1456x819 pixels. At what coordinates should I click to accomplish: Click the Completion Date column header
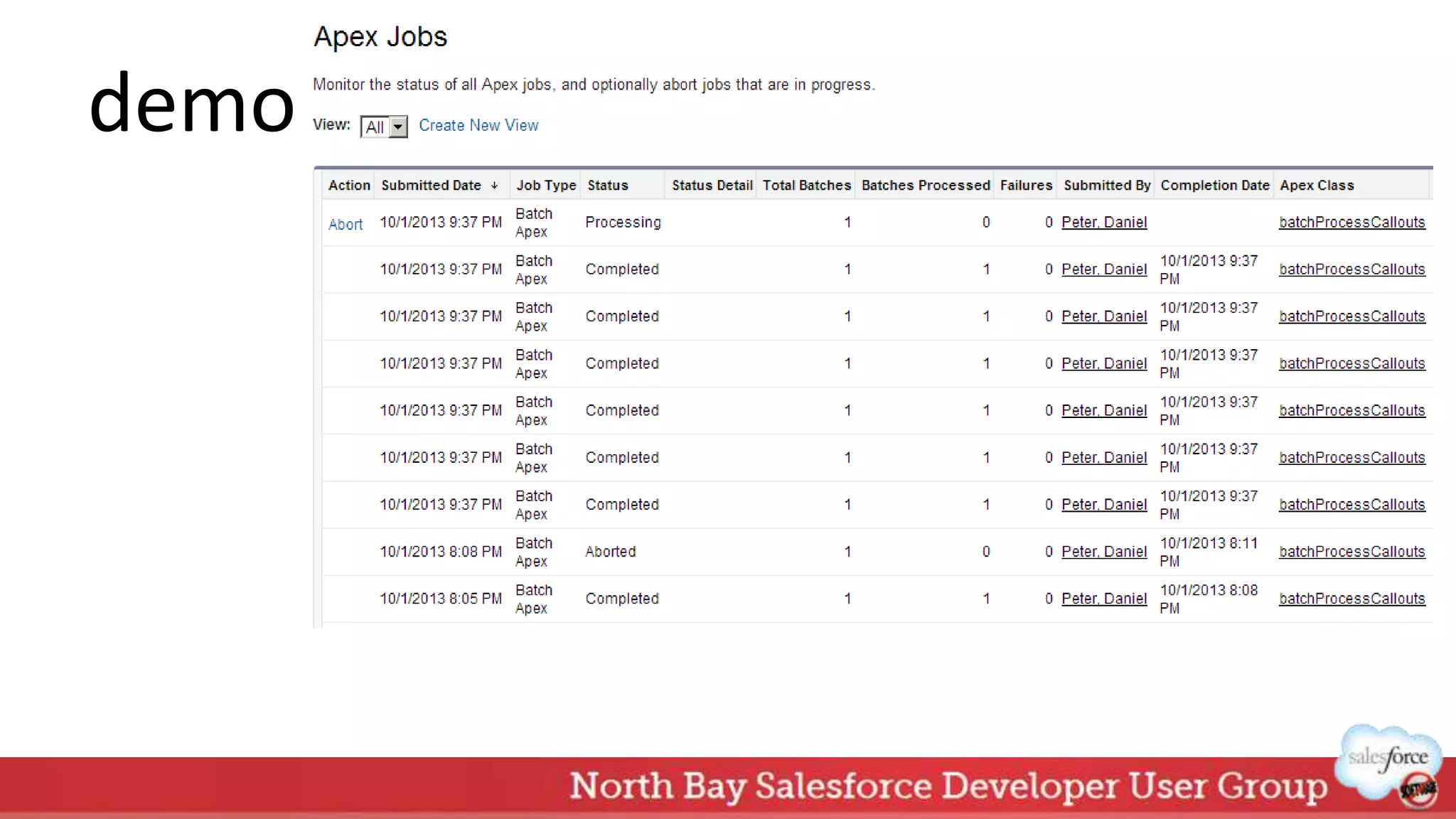pos(1214,186)
